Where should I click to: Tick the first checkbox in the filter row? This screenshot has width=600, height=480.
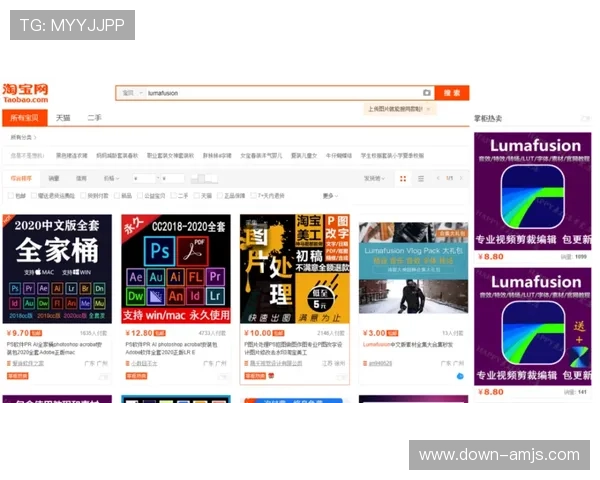coord(10,196)
